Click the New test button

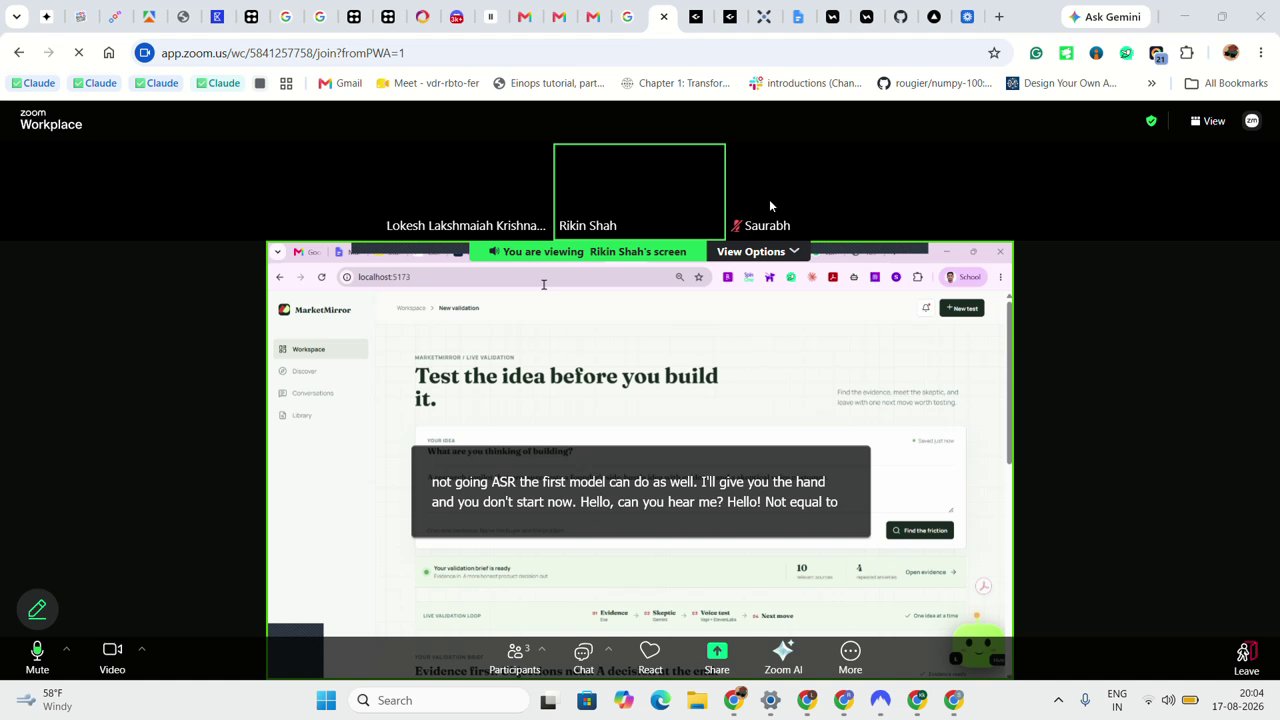pos(962,308)
